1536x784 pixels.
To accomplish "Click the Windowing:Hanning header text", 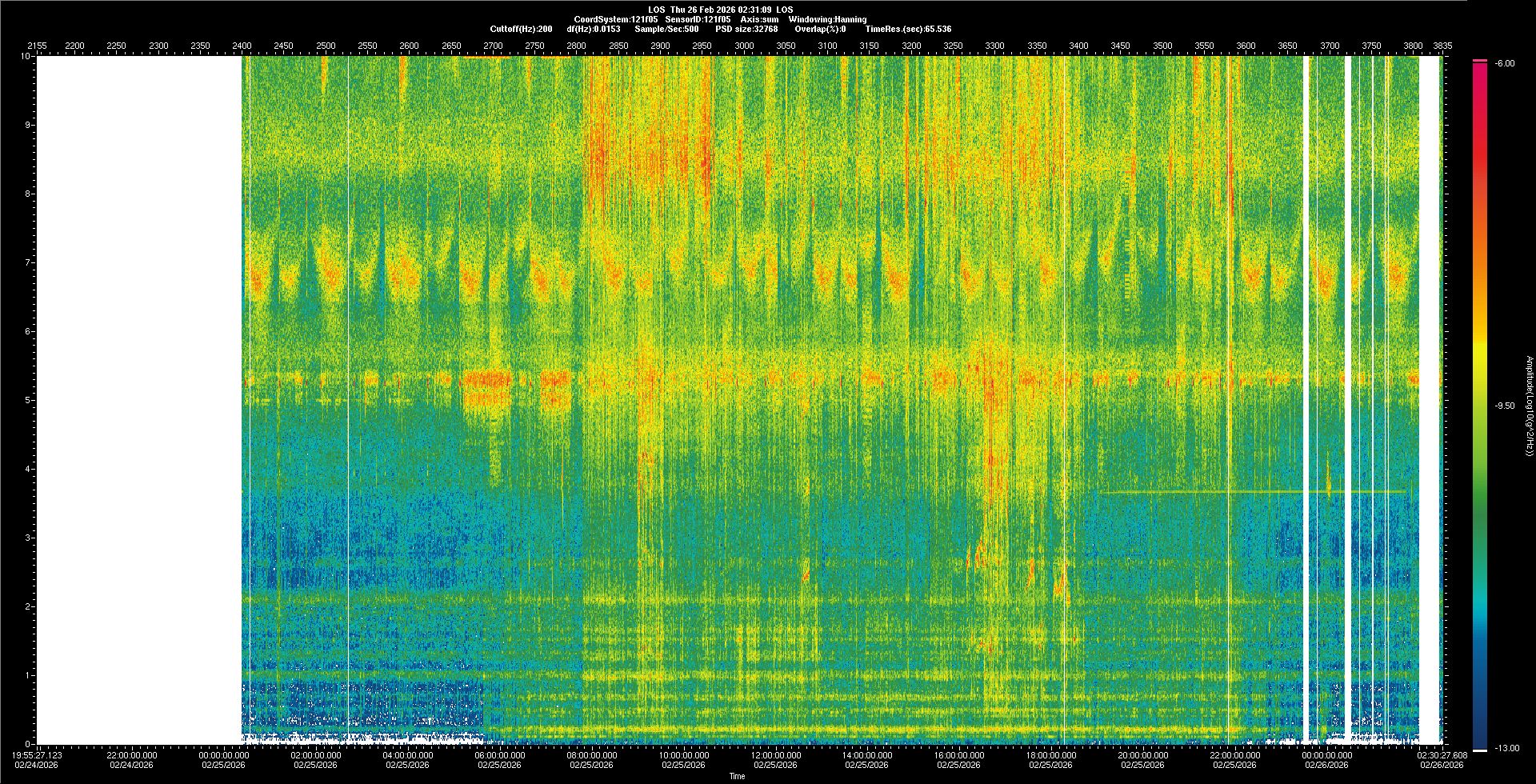I will [827, 19].
